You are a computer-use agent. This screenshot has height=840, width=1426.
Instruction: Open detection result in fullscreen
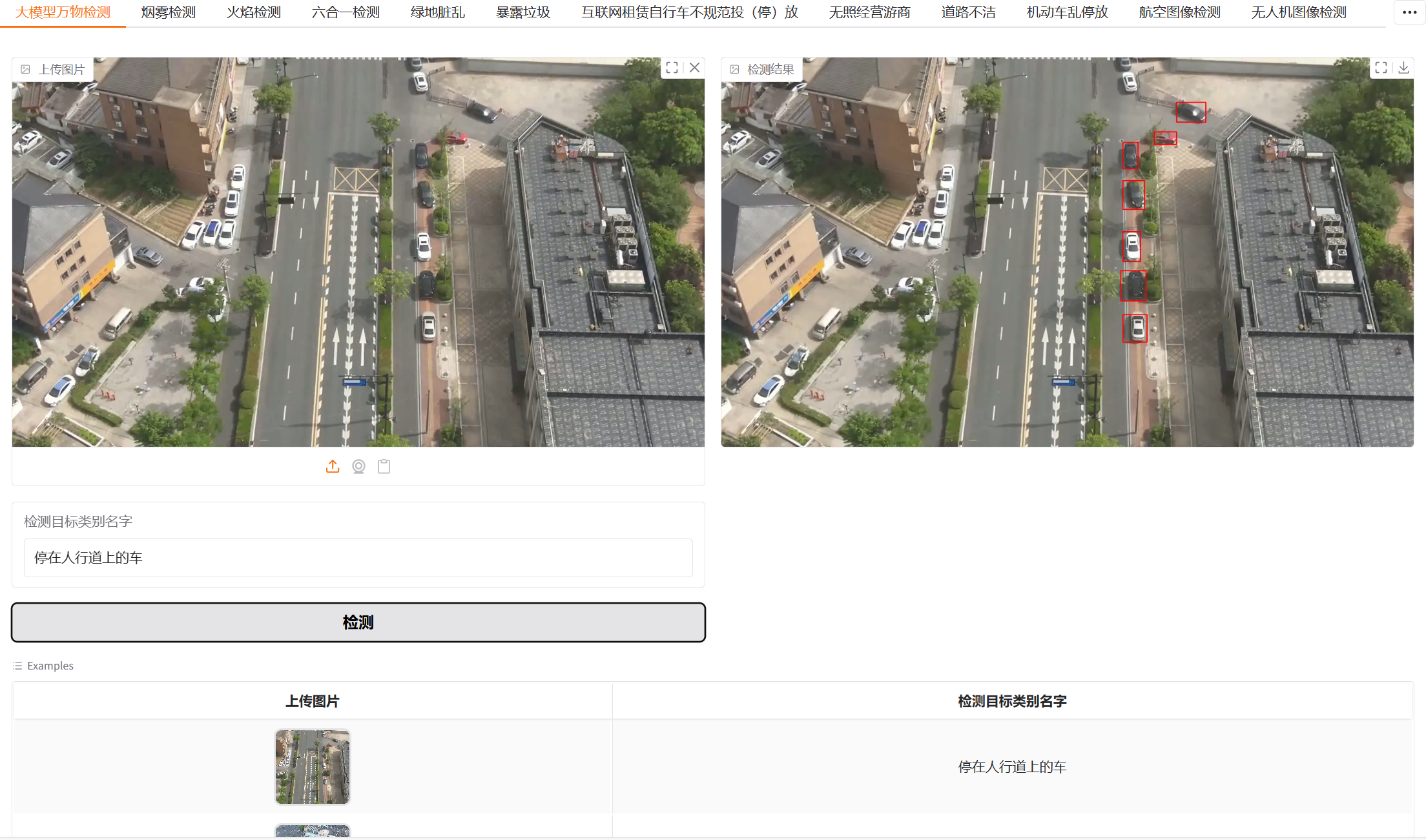tap(1381, 68)
